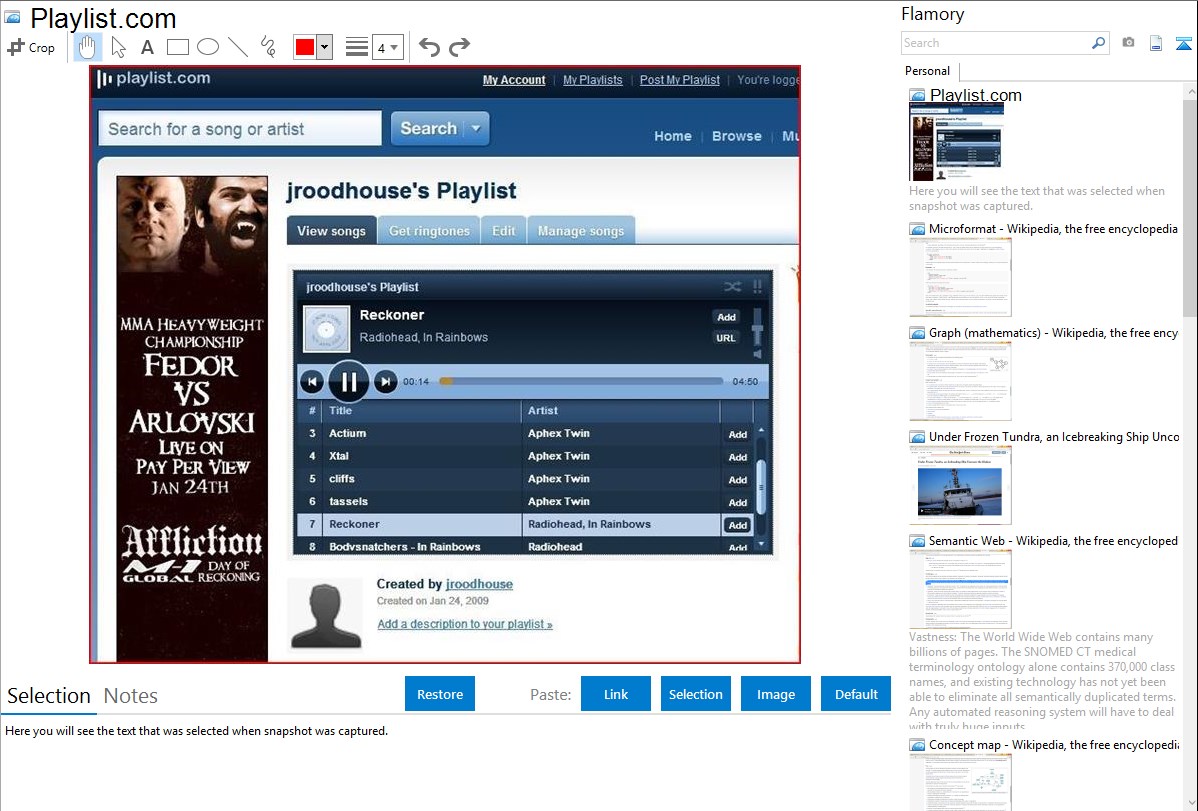Click previous track button in captured player

311,381
